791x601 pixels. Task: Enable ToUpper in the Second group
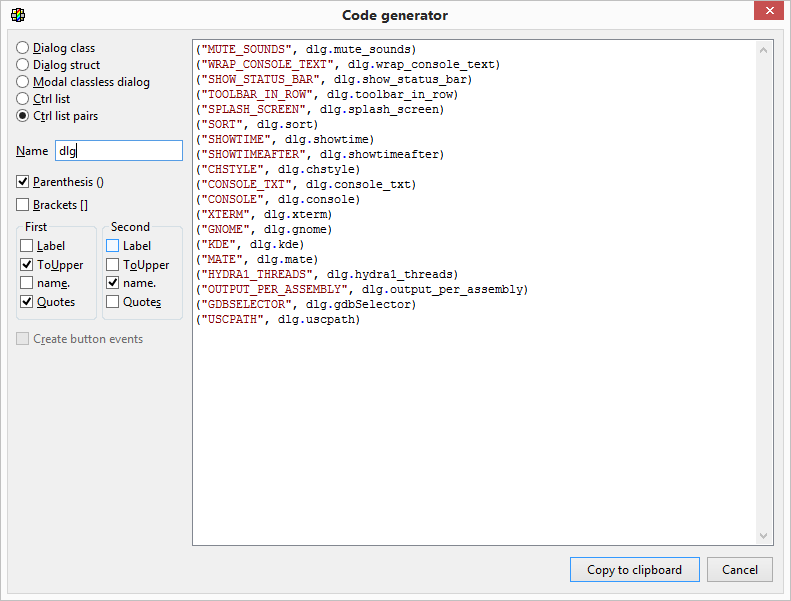113,265
